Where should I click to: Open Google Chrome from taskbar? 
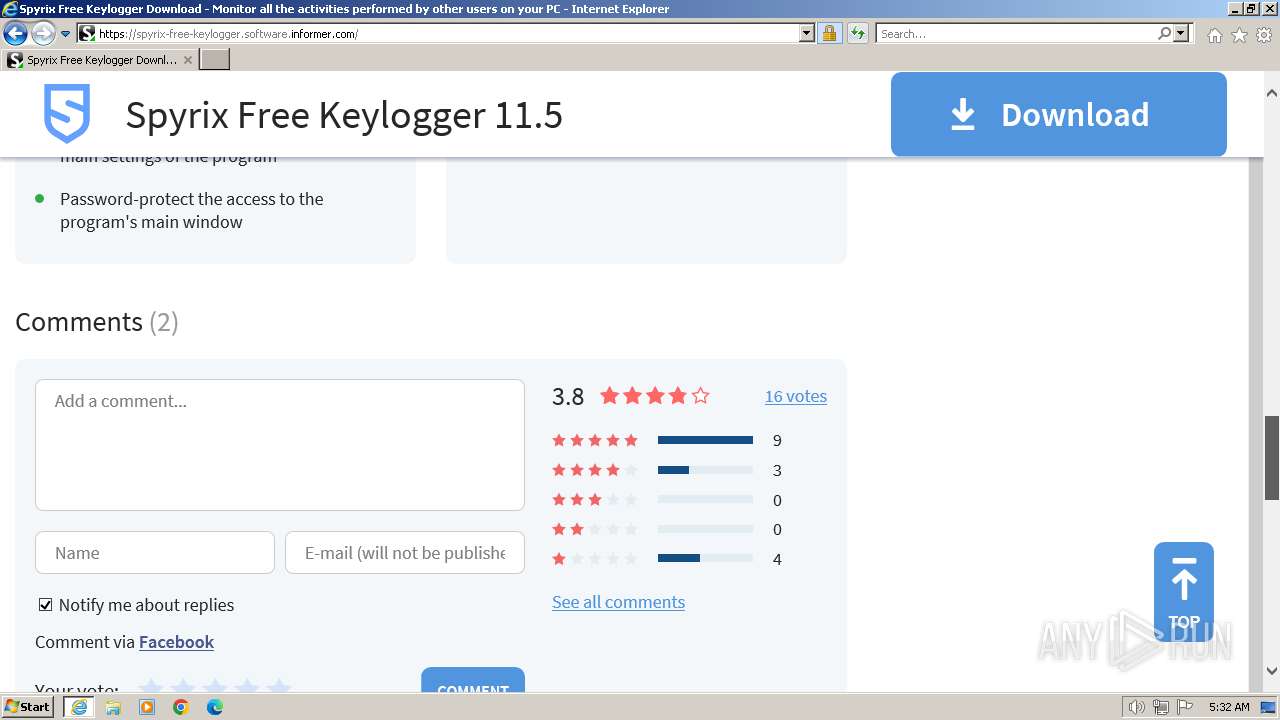[x=181, y=707]
